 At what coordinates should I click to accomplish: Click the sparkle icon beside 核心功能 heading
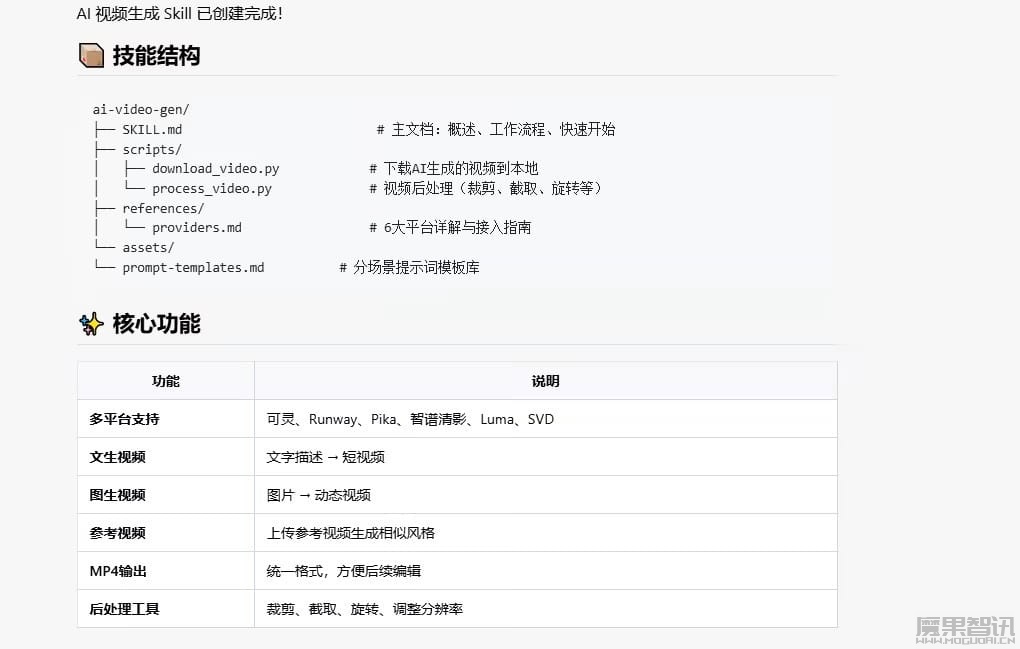coord(92,323)
